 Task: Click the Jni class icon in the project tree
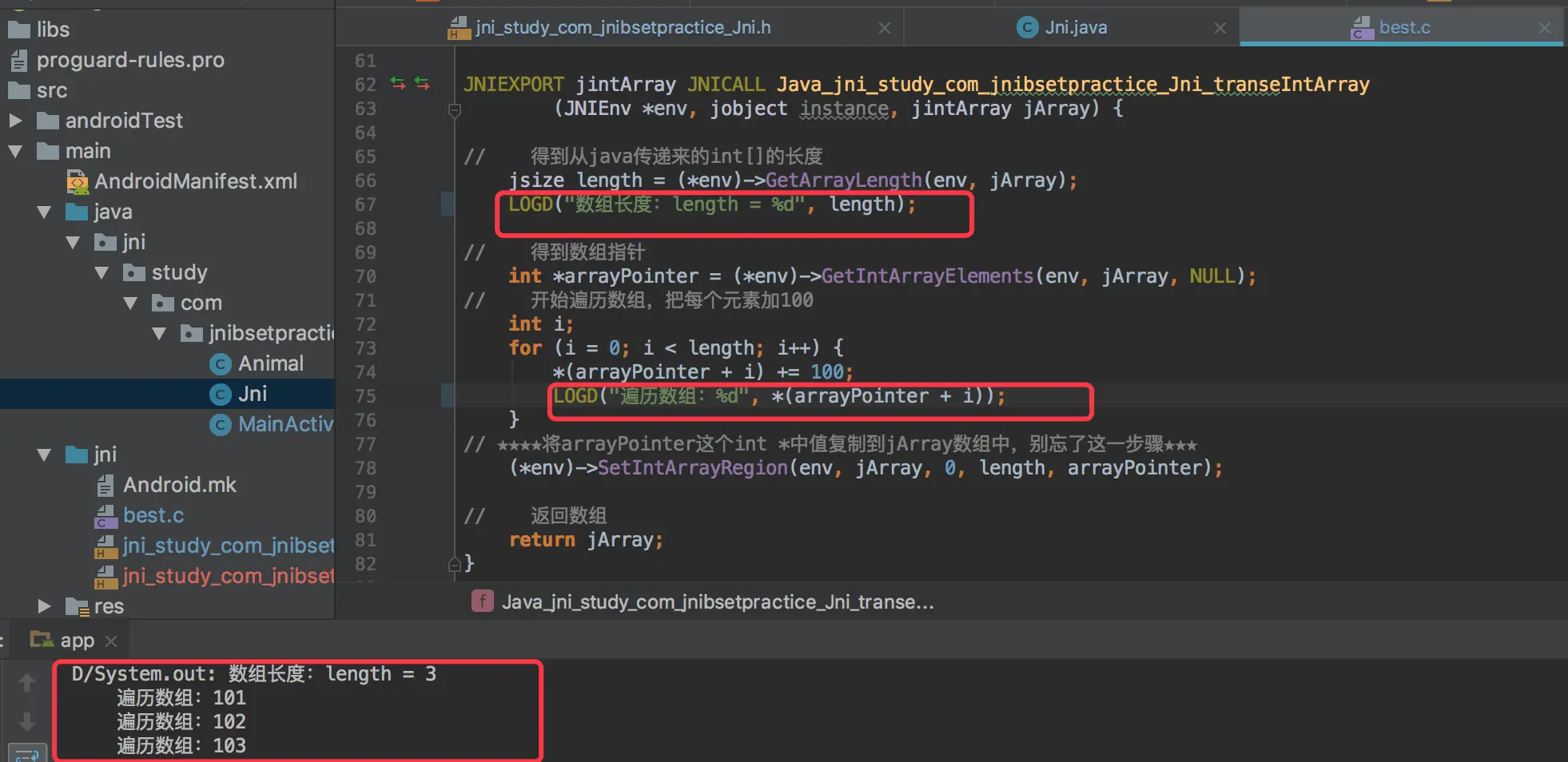click(221, 395)
